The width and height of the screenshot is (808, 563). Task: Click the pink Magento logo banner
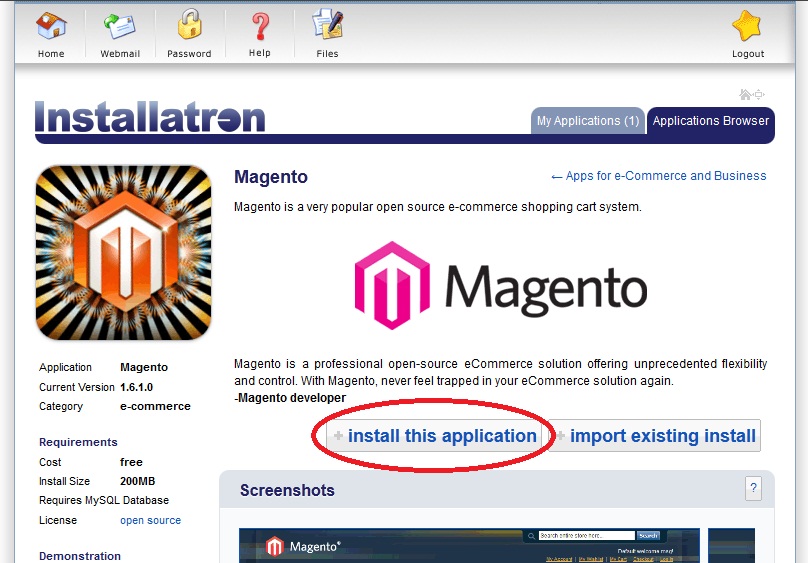(500, 286)
